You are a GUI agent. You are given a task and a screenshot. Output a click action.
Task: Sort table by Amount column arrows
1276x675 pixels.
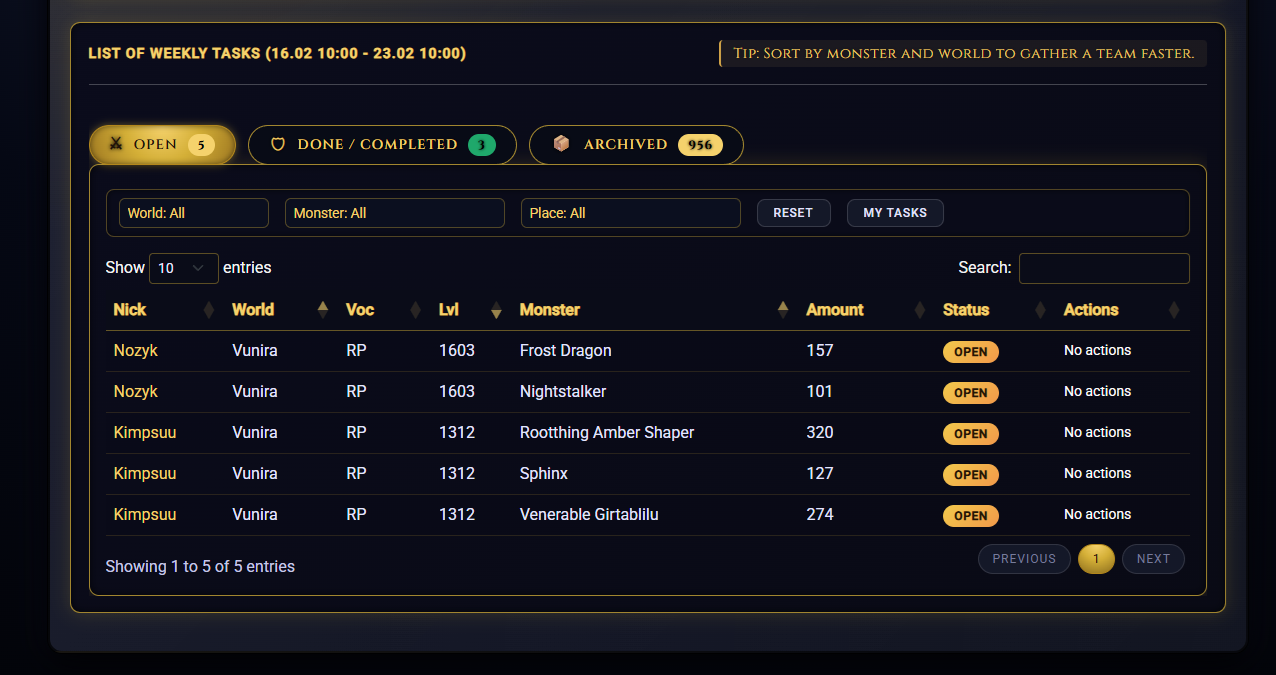click(x=919, y=310)
